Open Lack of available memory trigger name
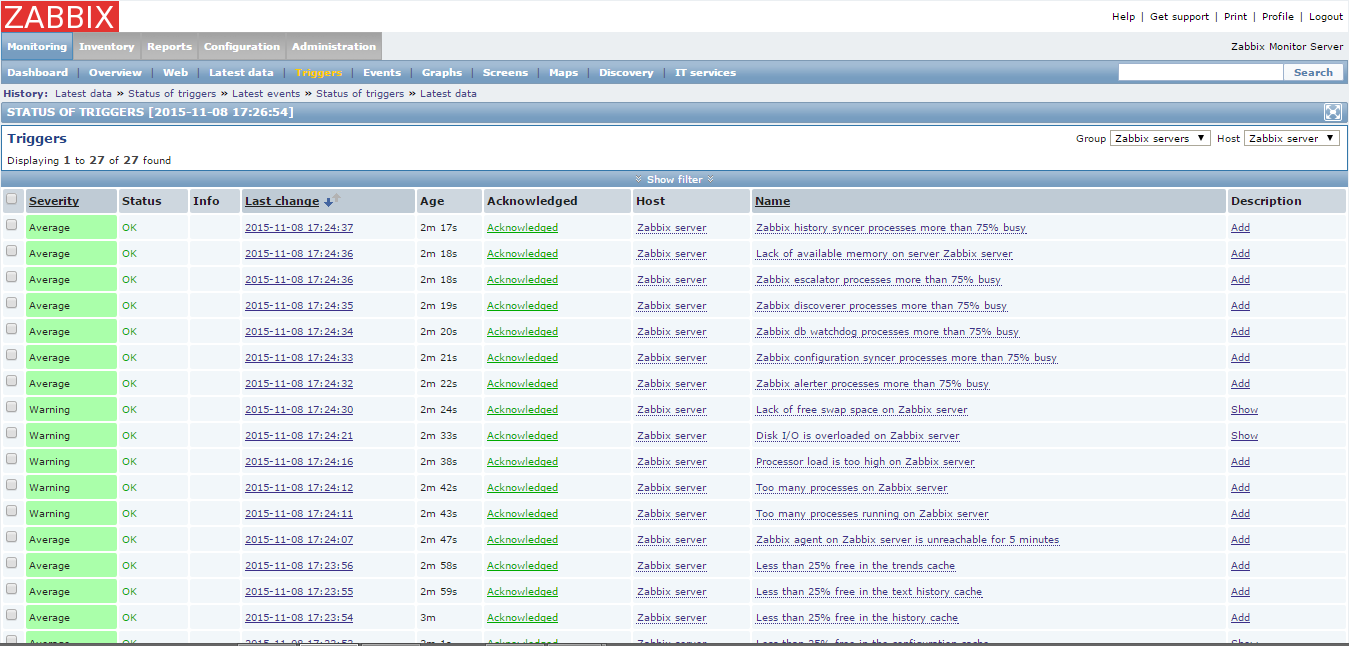This screenshot has width=1349, height=646. click(884, 254)
